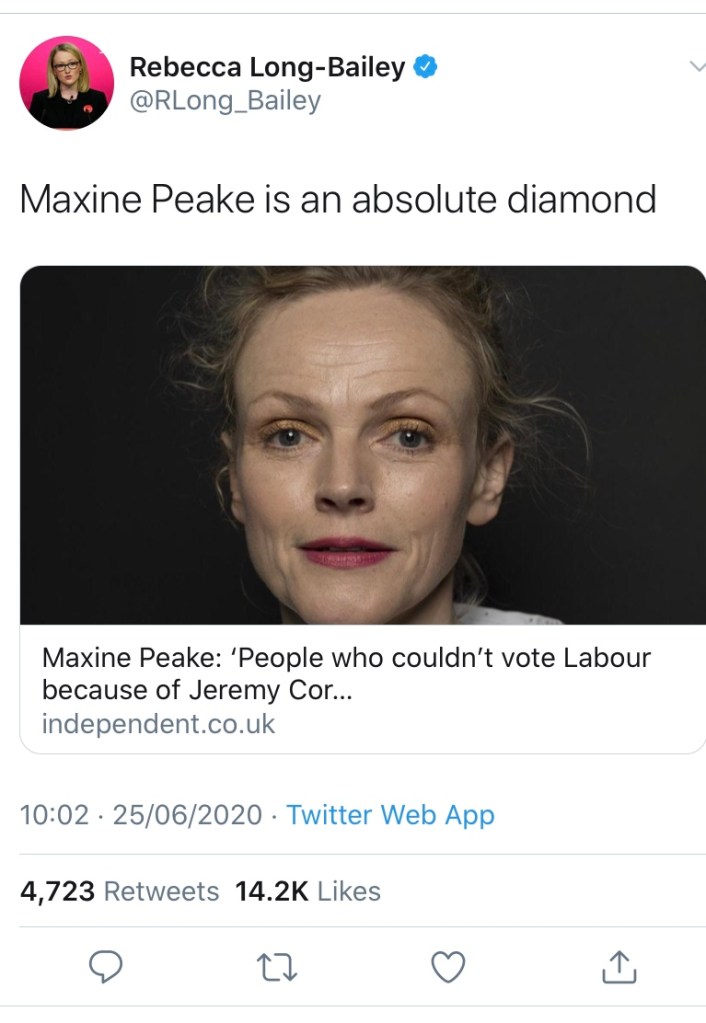
Task: Reply to the tweet via speech bubble icon
Action: pos(106,966)
